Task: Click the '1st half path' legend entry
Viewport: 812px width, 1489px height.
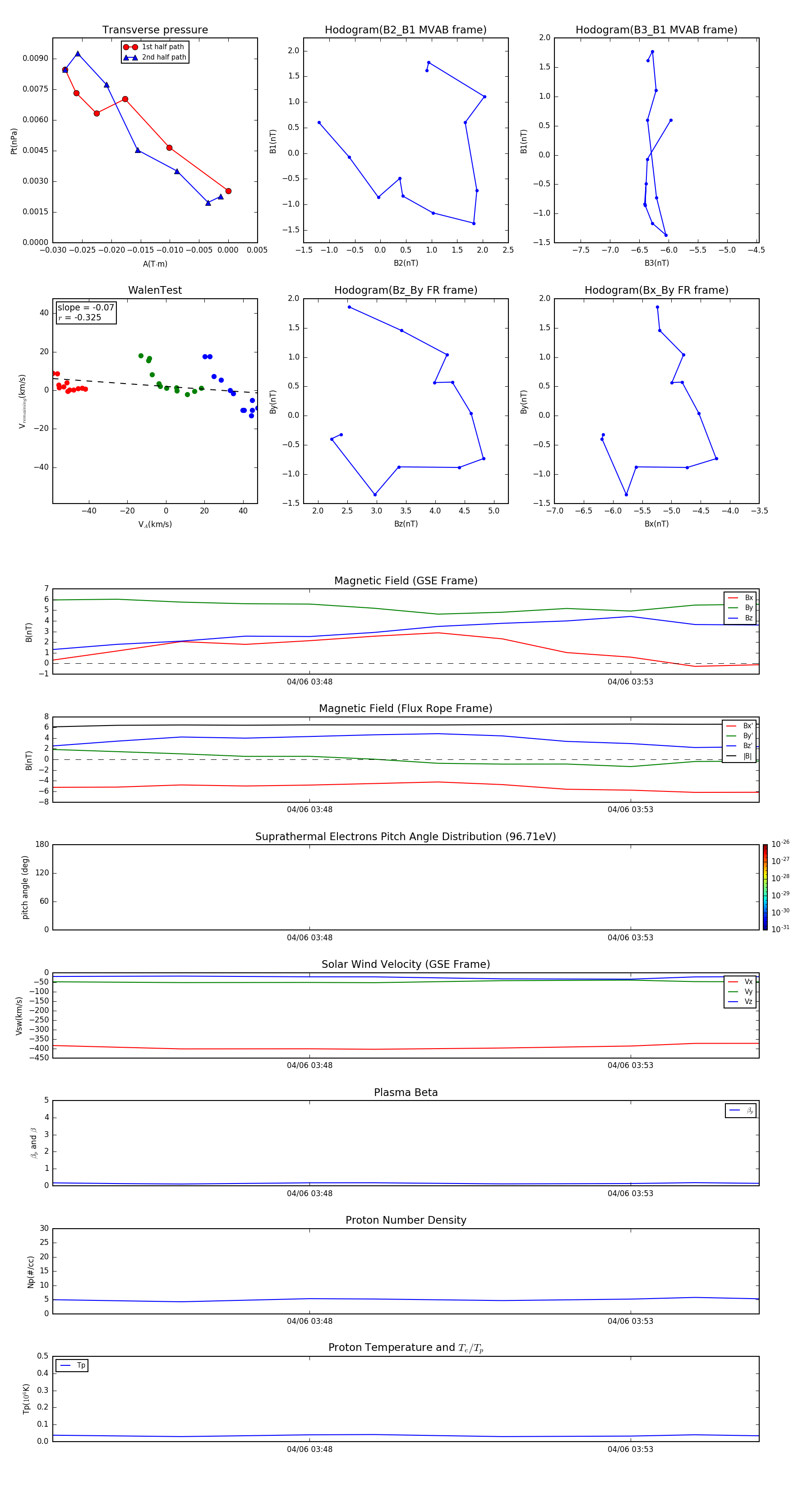Action: pos(154,47)
